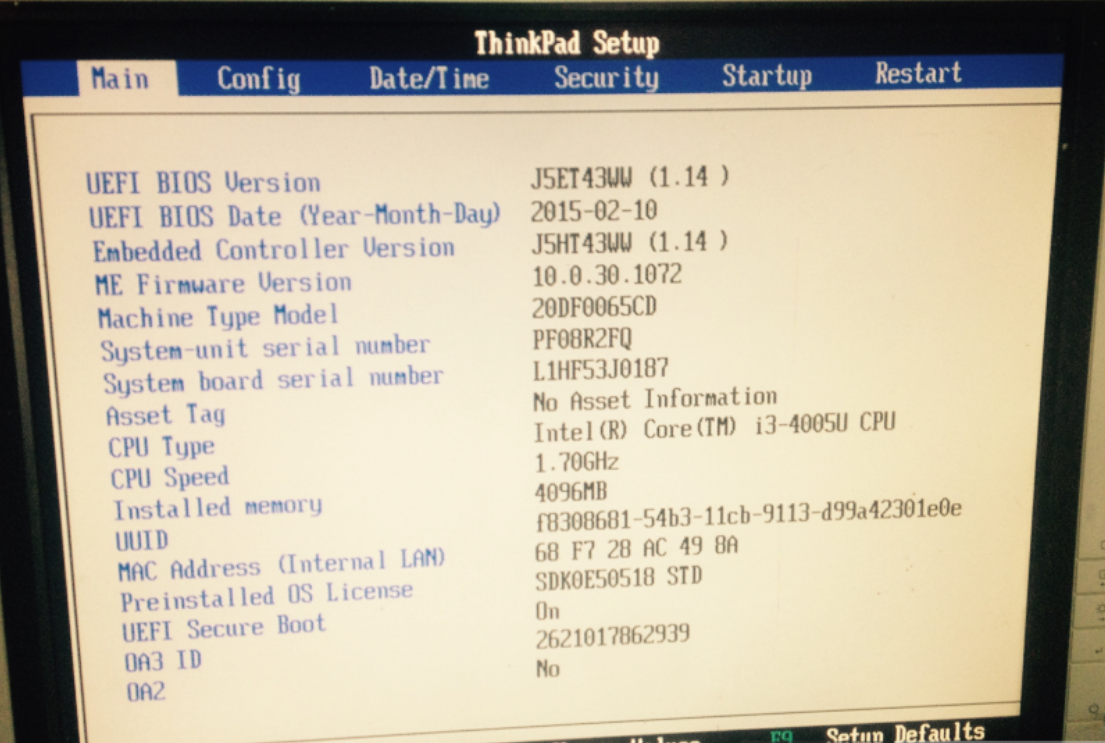Click the OA2 No value
The image size is (1105, 743).
tap(548, 668)
